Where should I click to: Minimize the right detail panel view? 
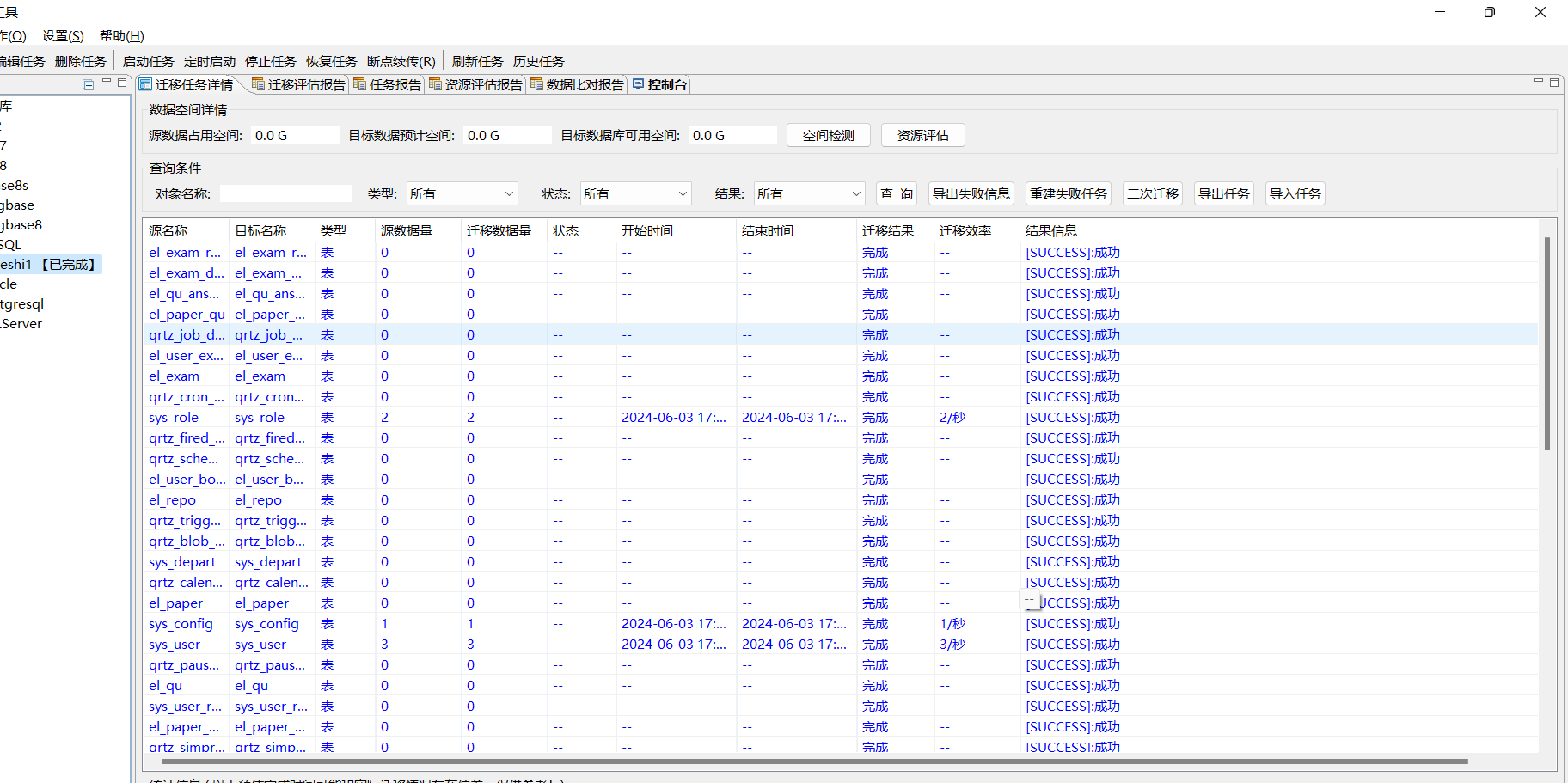click(1538, 82)
